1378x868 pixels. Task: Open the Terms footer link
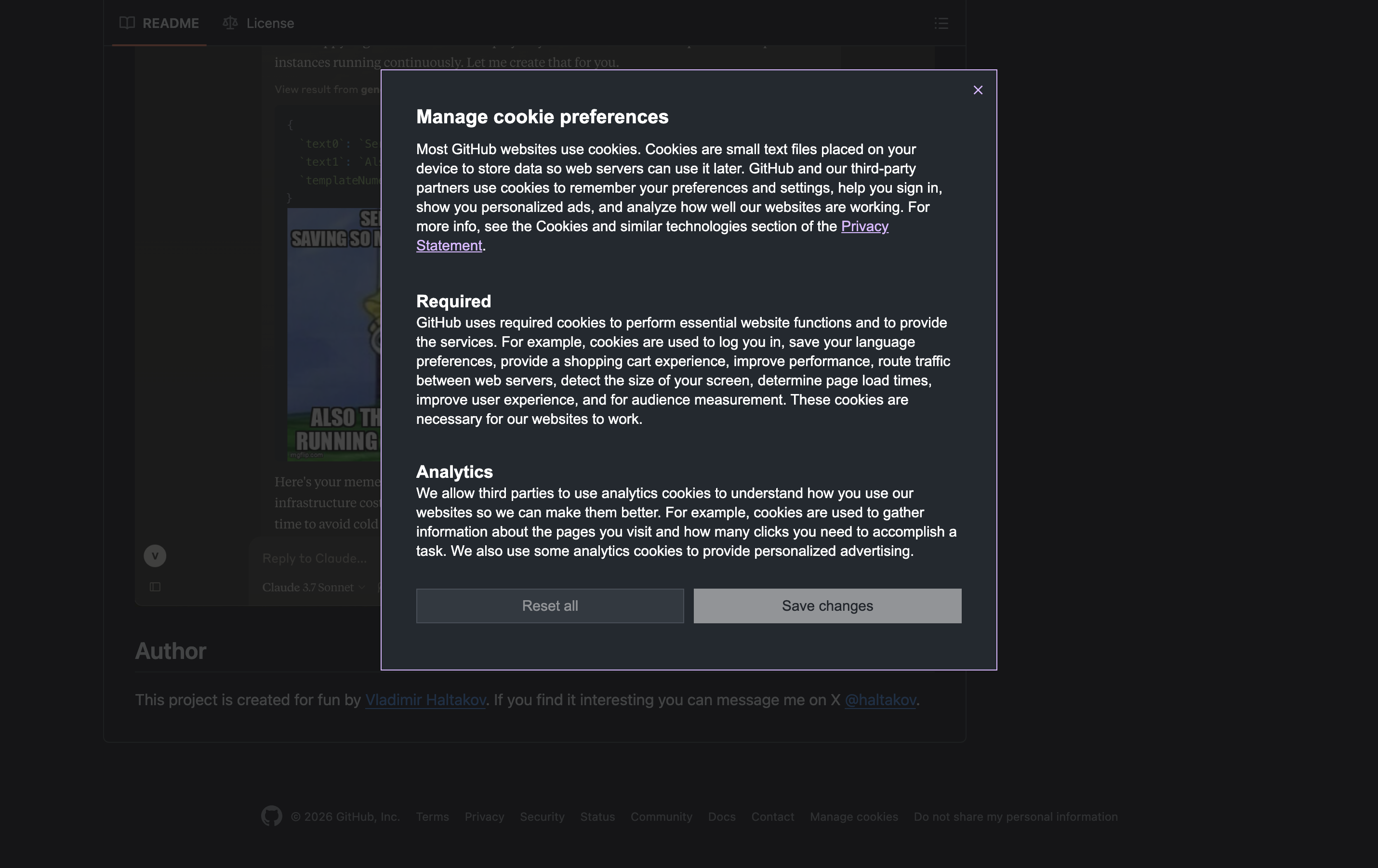tap(432, 817)
